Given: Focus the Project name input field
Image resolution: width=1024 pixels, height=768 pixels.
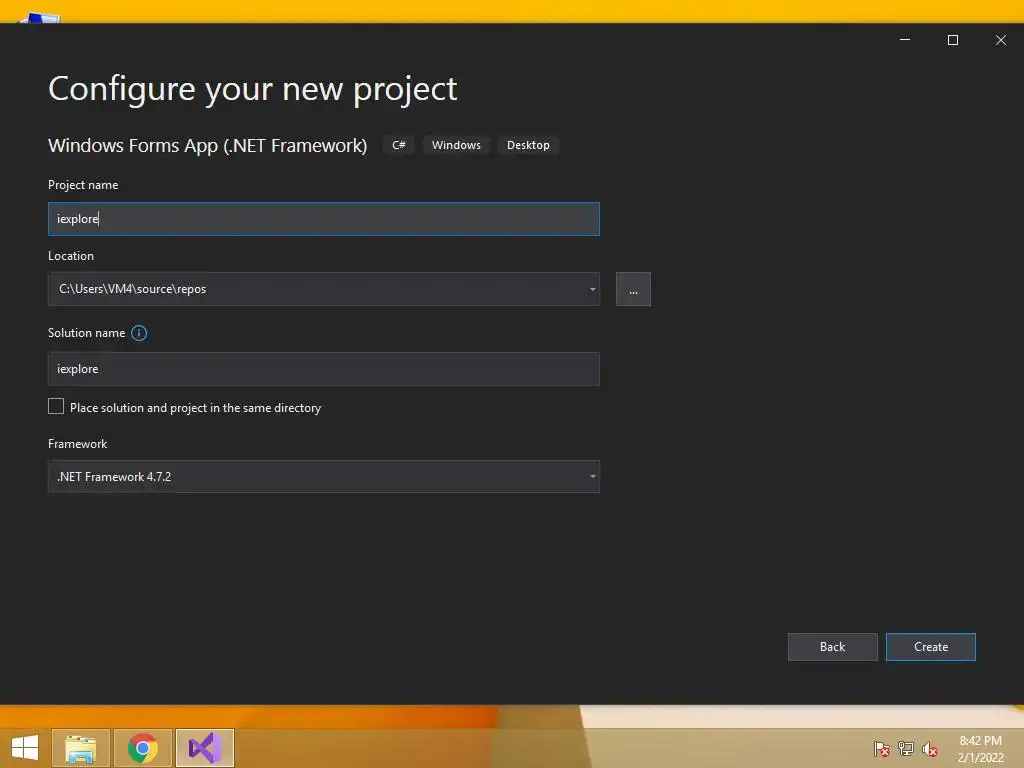Looking at the screenshot, I should (x=323, y=219).
